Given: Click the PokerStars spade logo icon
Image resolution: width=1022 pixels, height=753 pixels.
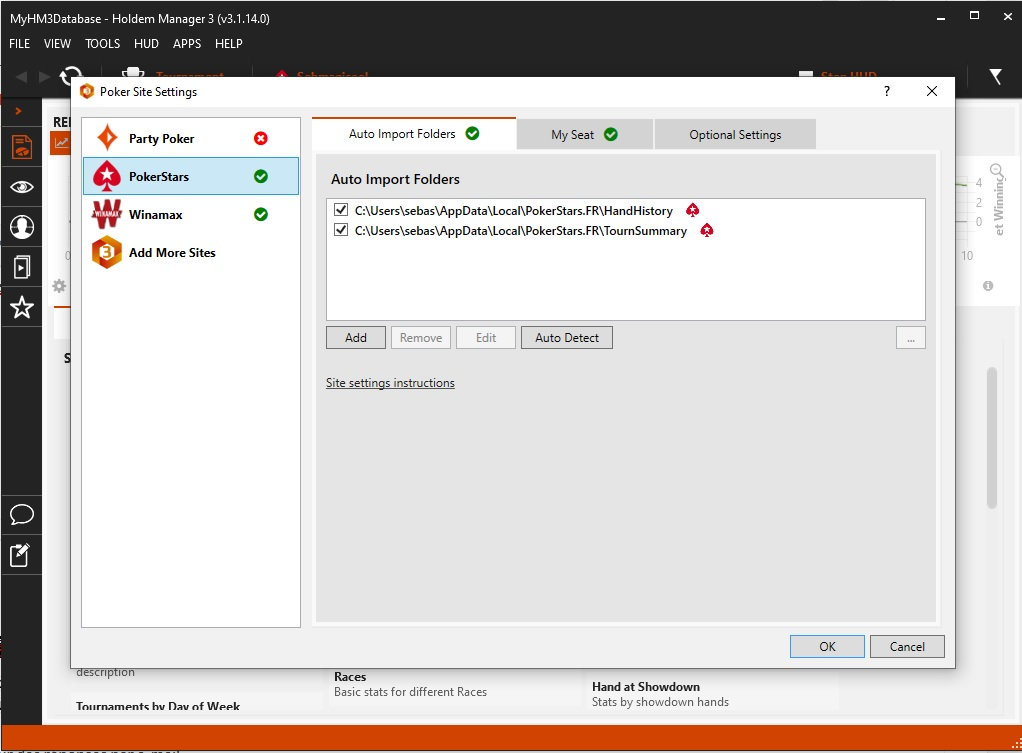Looking at the screenshot, I should pos(107,176).
